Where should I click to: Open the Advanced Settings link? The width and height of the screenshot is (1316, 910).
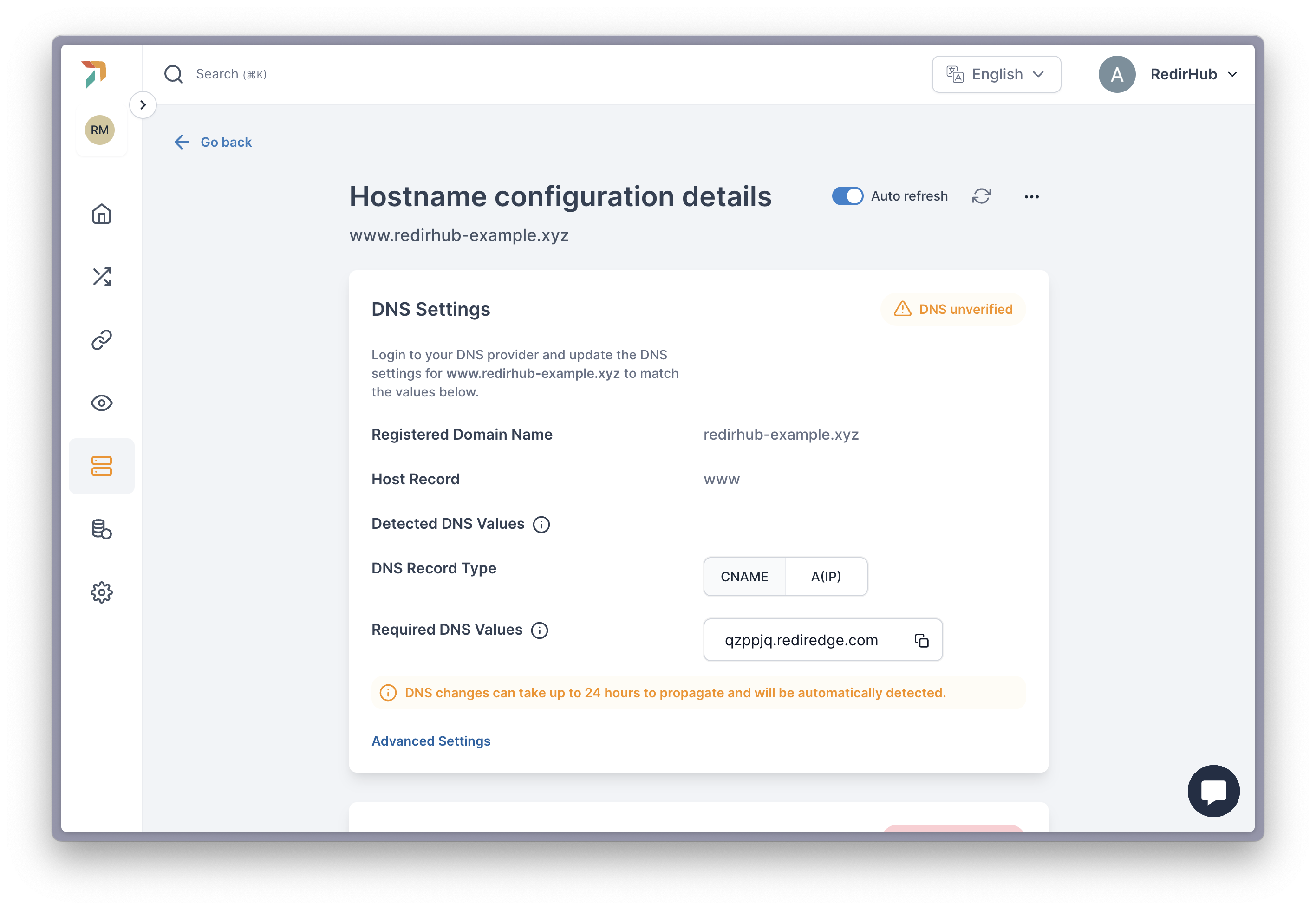pyautogui.click(x=431, y=741)
